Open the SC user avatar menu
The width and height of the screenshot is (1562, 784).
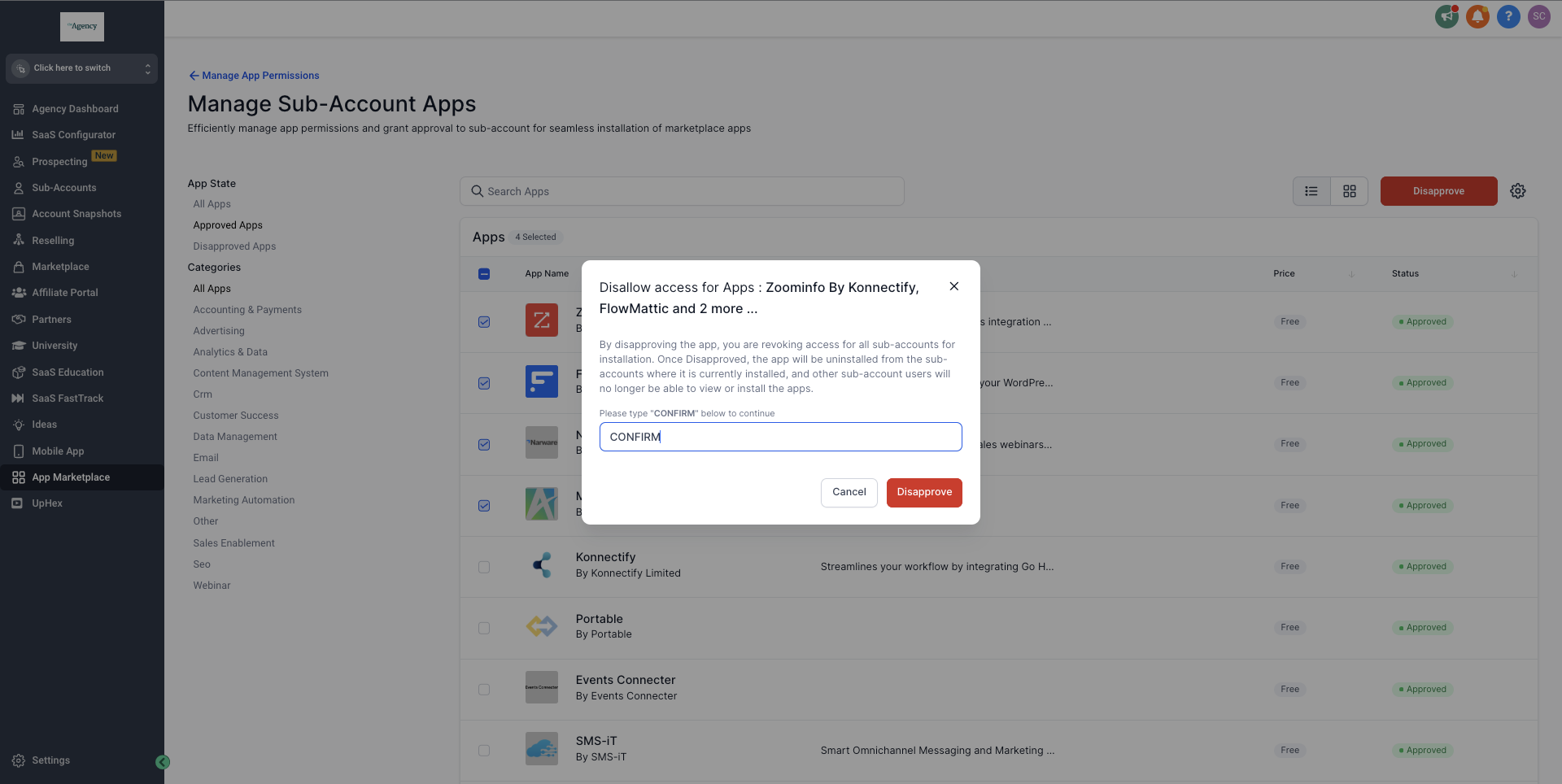[1539, 16]
